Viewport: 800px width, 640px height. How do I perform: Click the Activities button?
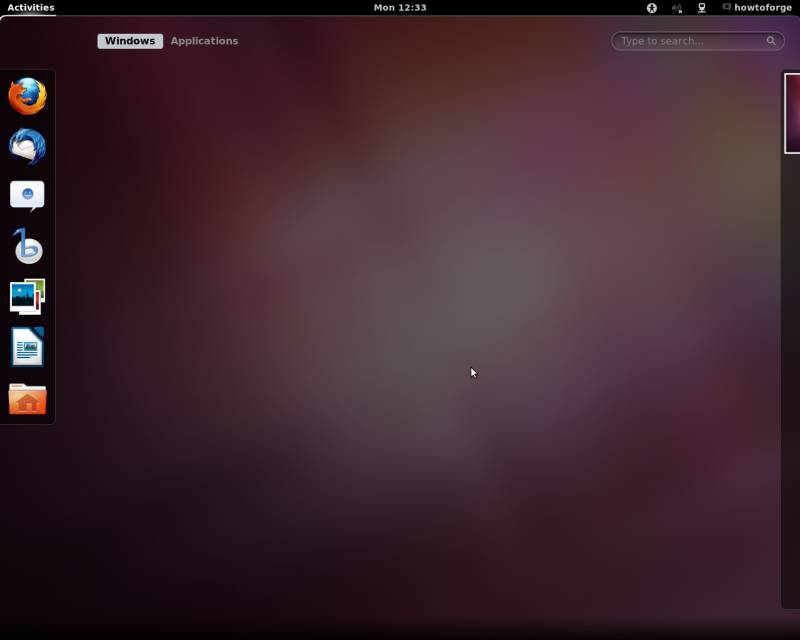pos(31,8)
